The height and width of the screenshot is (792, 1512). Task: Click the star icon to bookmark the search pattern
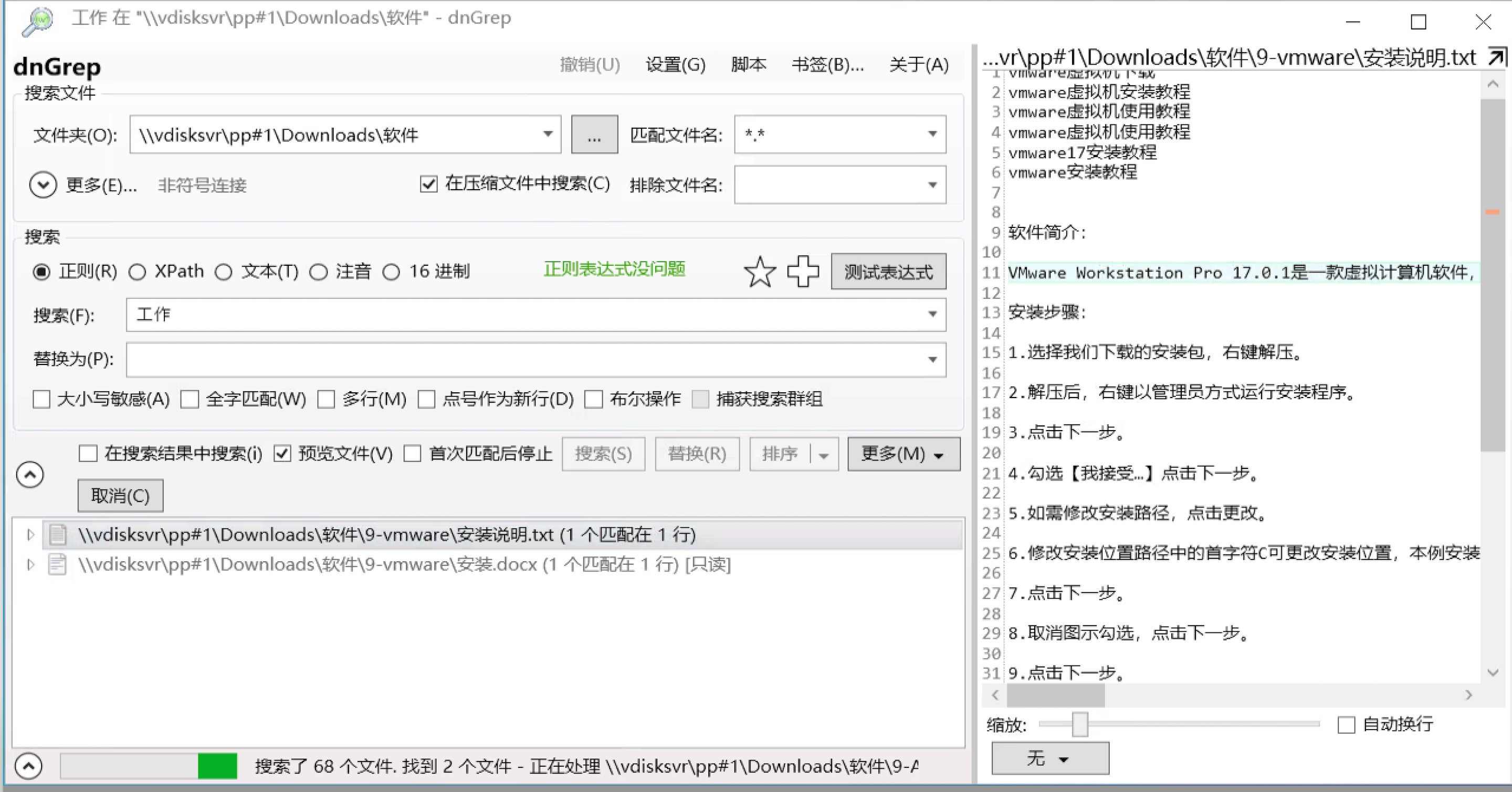[x=761, y=272]
